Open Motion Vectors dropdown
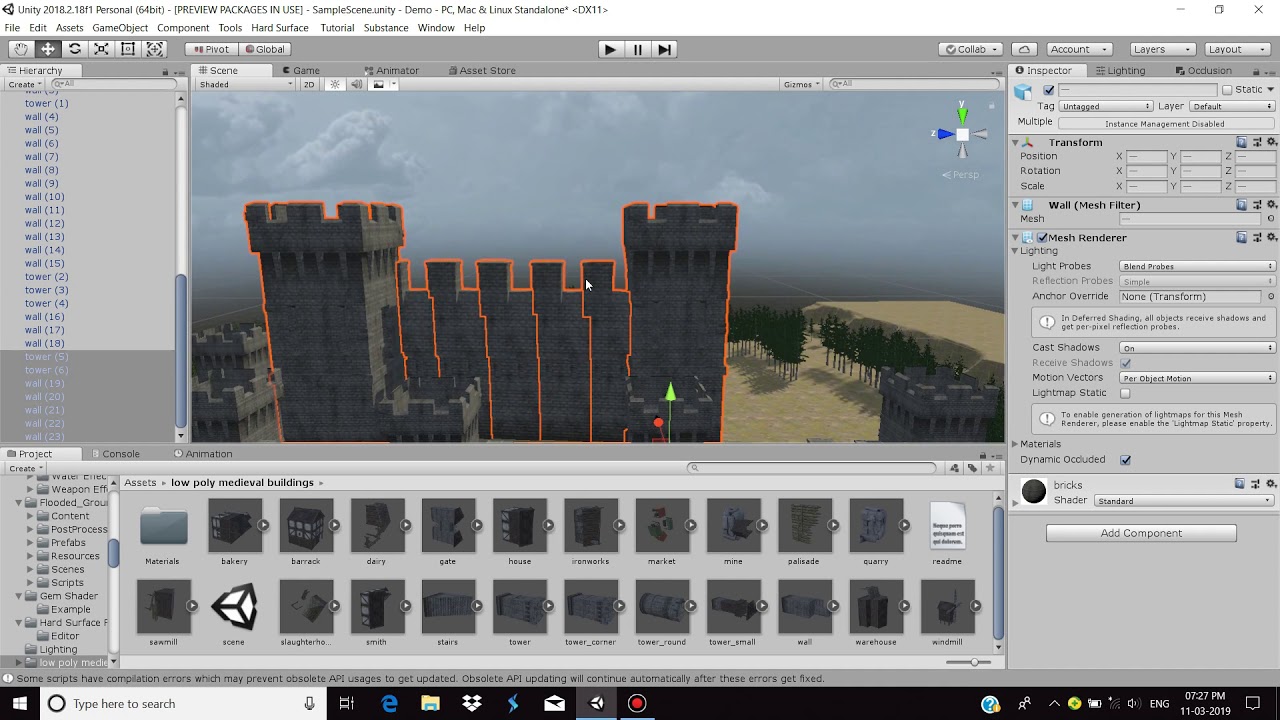 (1198, 378)
